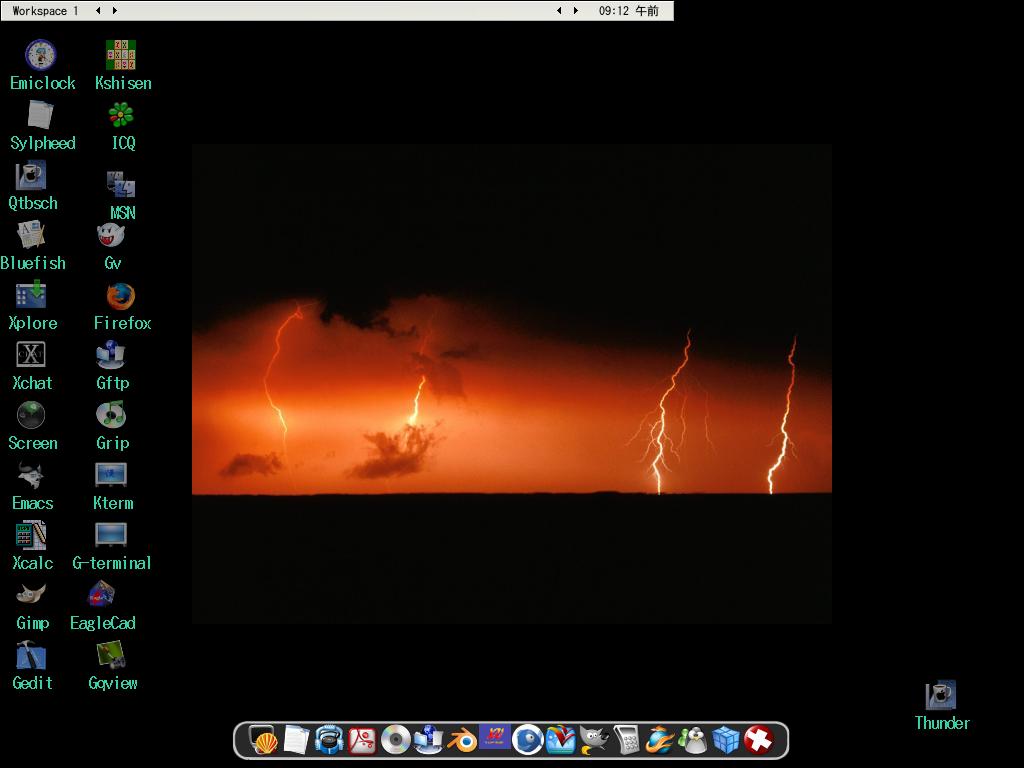Launch Blender from the bottom dock

tap(461, 740)
